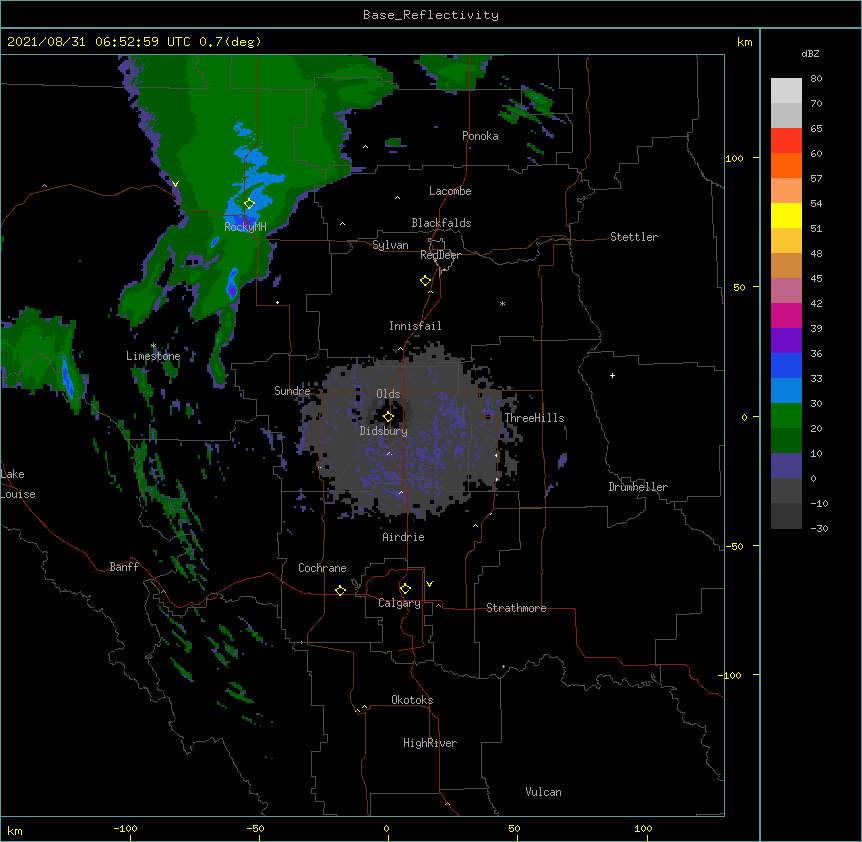The height and width of the screenshot is (842, 862).
Task: Click the Ponoka town label
Action: point(480,136)
